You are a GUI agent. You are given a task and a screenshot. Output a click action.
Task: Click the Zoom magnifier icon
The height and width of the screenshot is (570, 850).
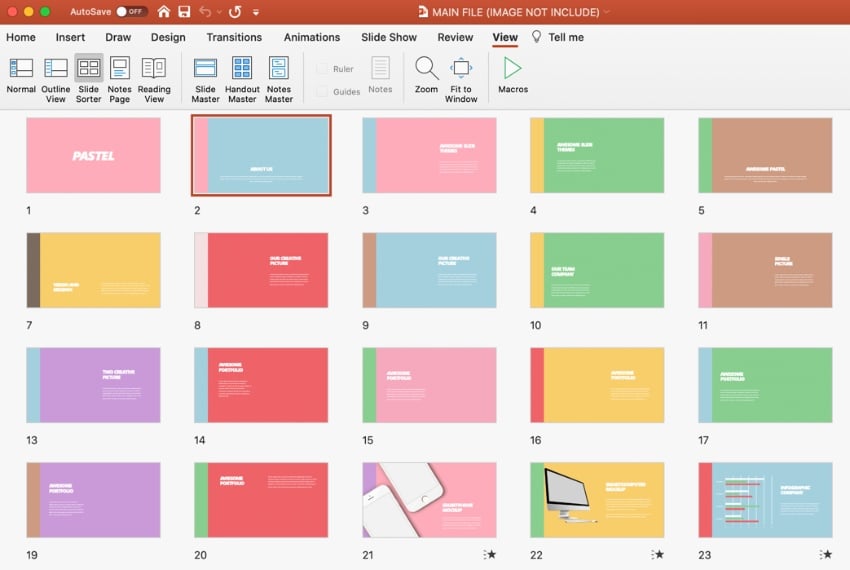[427, 76]
